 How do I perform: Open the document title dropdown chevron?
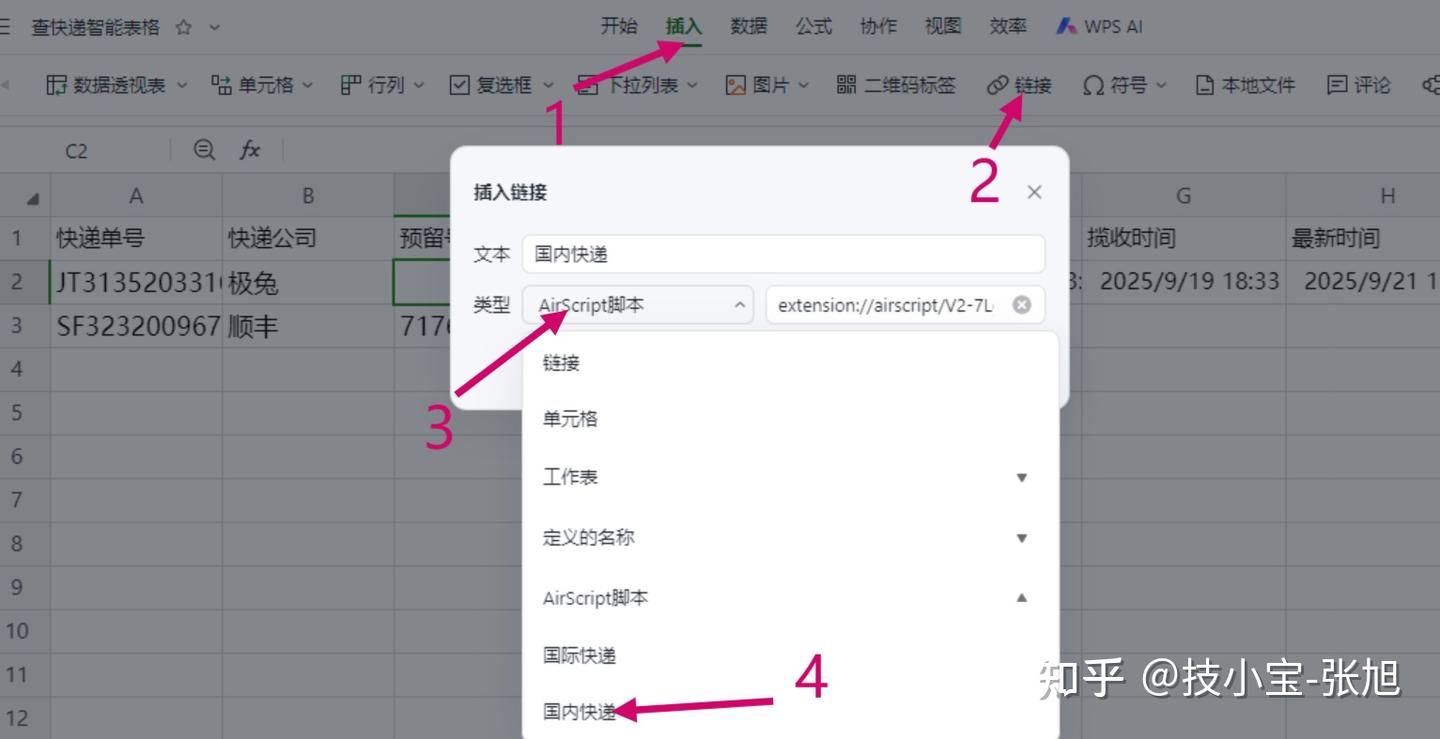click(x=214, y=27)
